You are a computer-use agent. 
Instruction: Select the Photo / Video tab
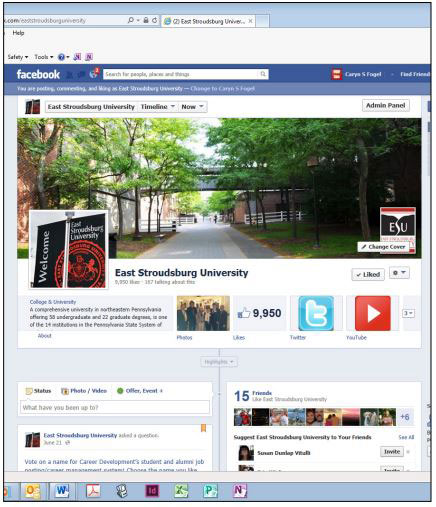(x=84, y=391)
